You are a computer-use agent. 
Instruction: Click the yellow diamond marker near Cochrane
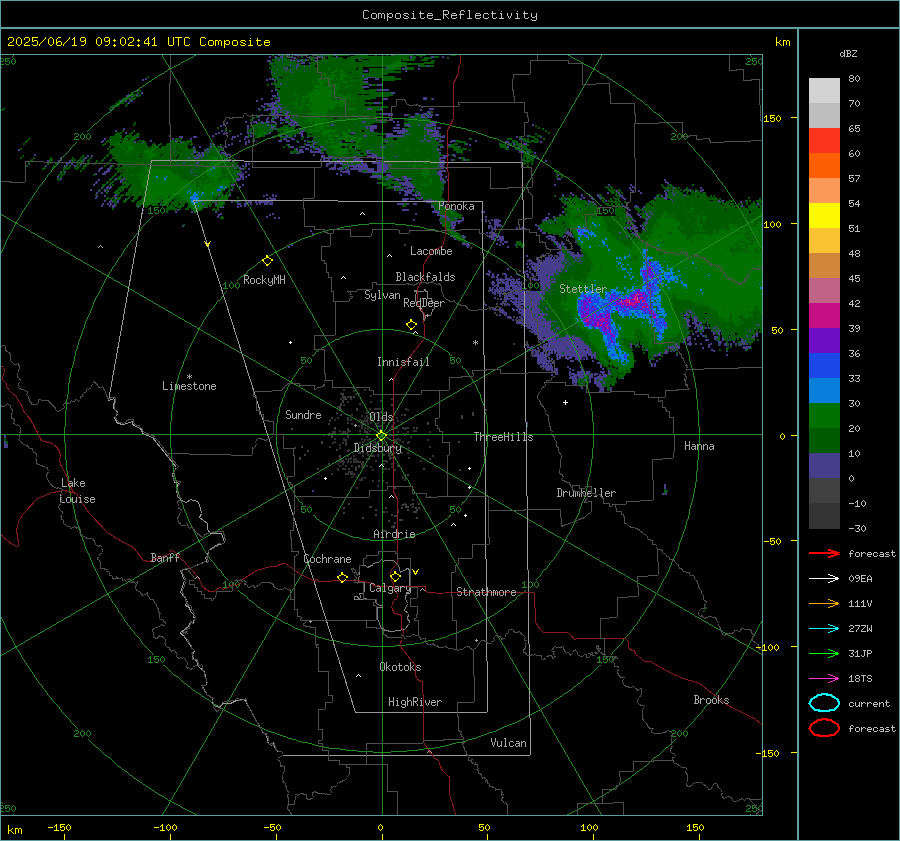342,578
